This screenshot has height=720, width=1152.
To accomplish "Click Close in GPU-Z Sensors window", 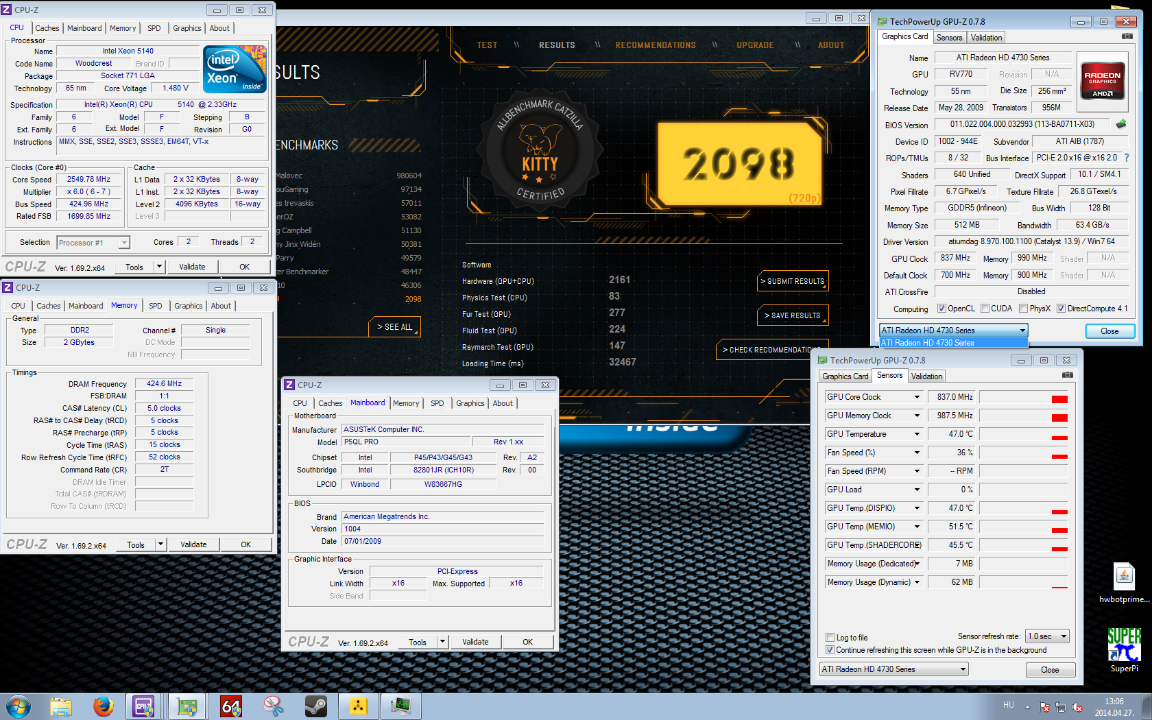I will point(1050,670).
